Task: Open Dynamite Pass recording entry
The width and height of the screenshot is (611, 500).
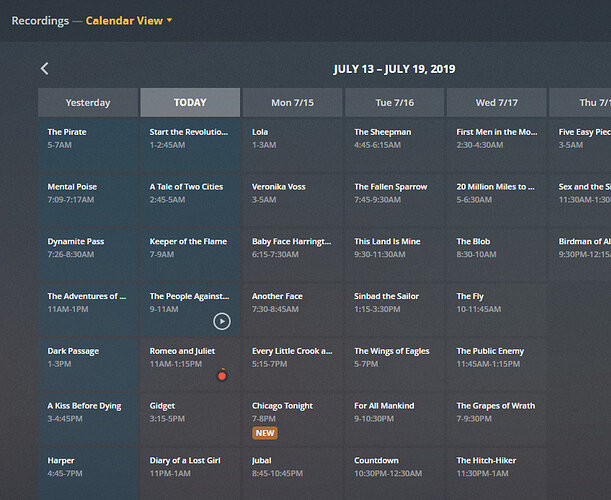Action: tap(88, 255)
